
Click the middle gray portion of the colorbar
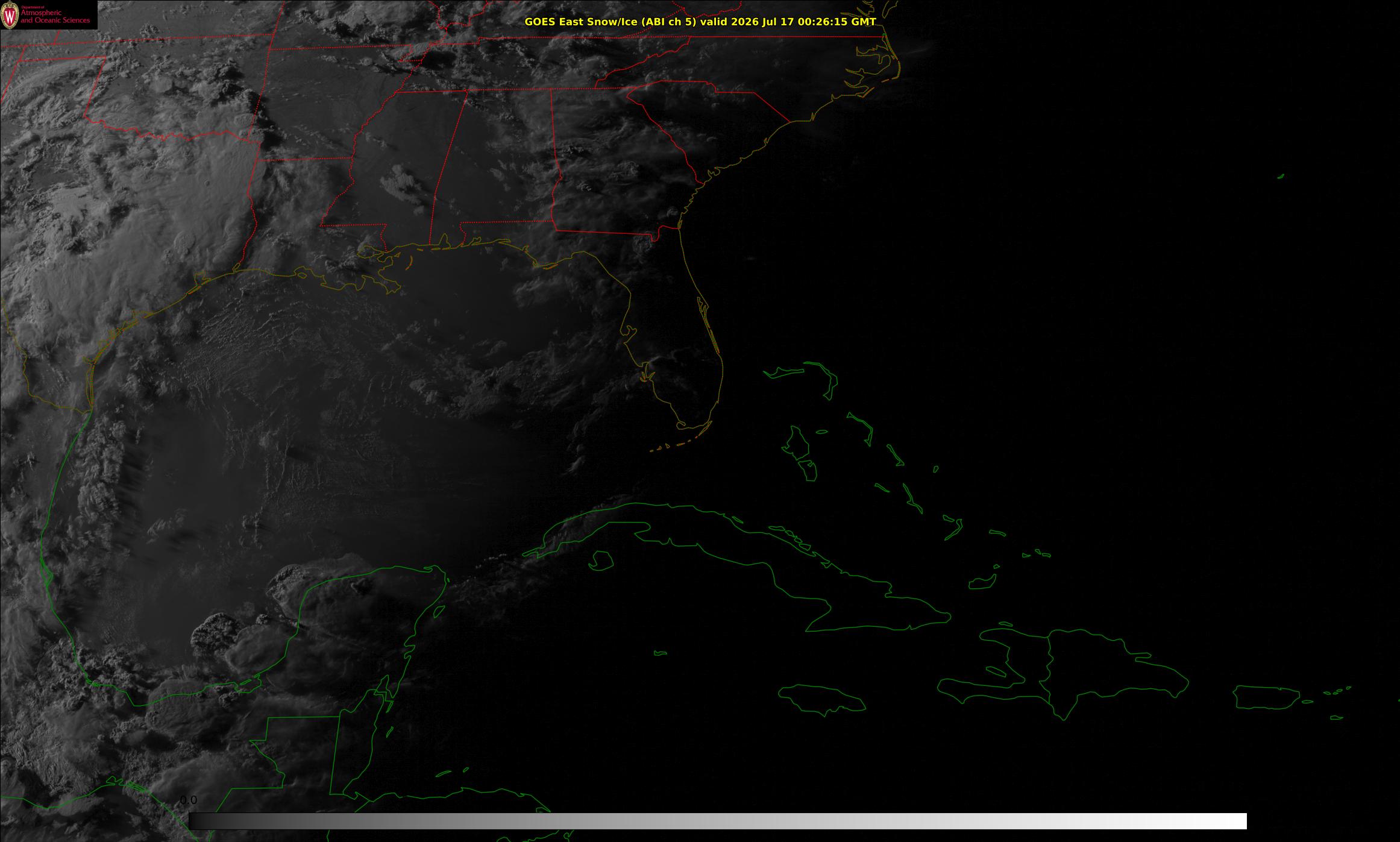tap(718, 821)
